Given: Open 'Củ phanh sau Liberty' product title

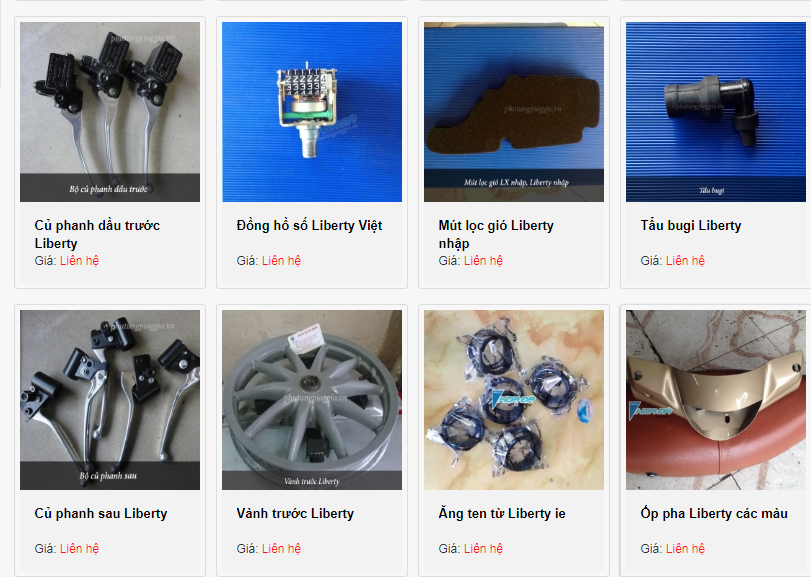Looking at the screenshot, I should tap(101, 513).
